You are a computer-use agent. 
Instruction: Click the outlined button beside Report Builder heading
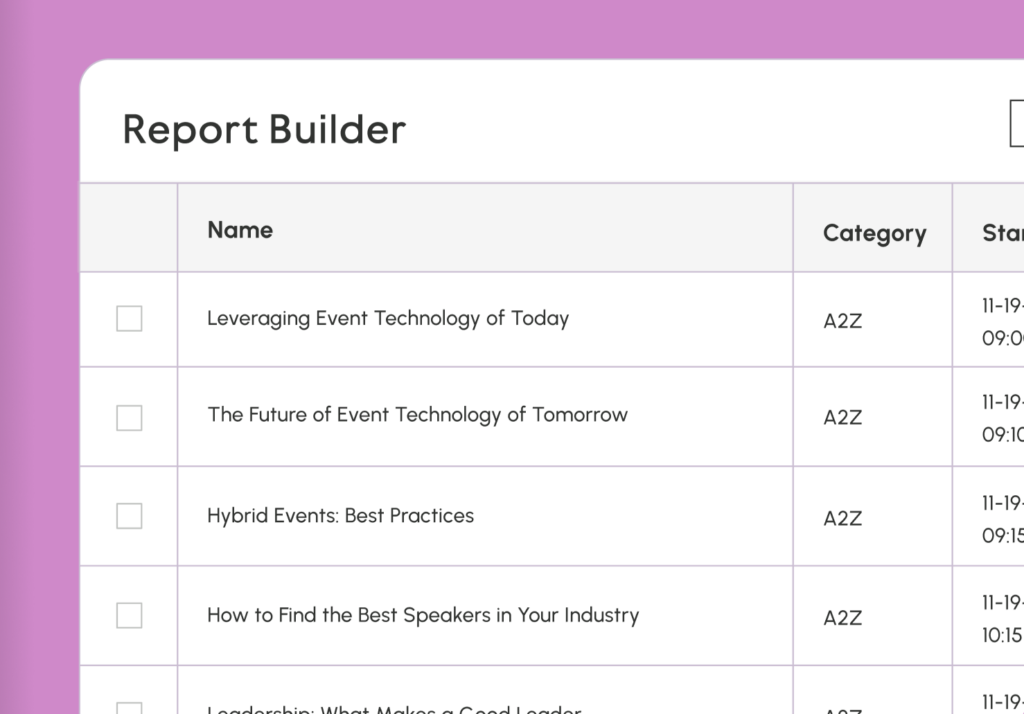[x=1016, y=124]
